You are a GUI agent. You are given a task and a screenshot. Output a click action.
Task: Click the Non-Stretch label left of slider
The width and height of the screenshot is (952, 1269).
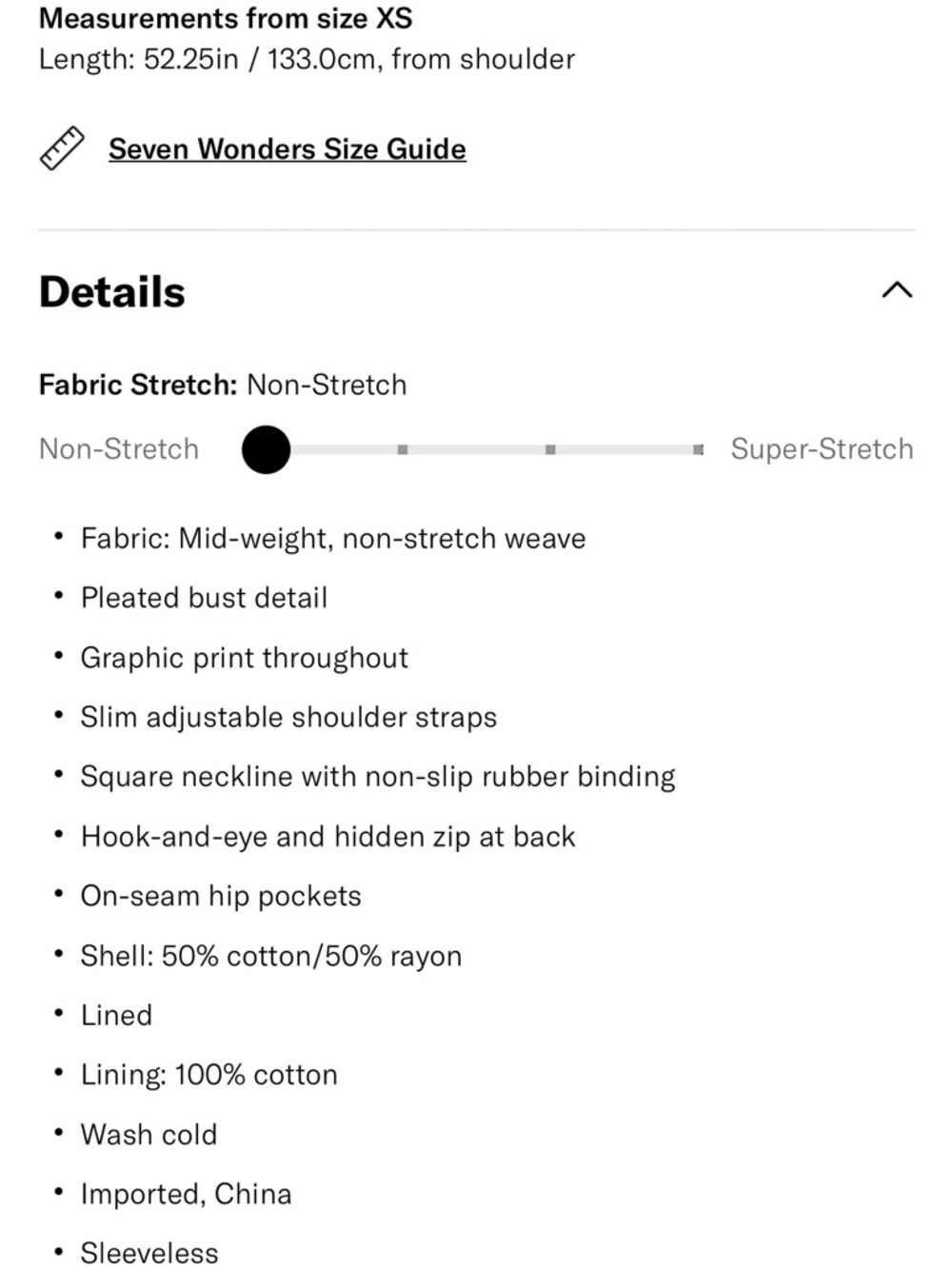pyautogui.click(x=119, y=449)
